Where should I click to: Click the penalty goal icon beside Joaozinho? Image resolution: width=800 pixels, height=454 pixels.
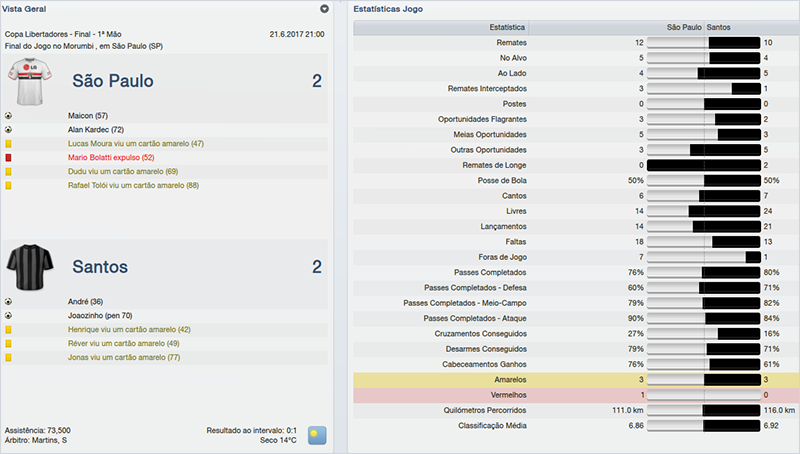click(8, 315)
